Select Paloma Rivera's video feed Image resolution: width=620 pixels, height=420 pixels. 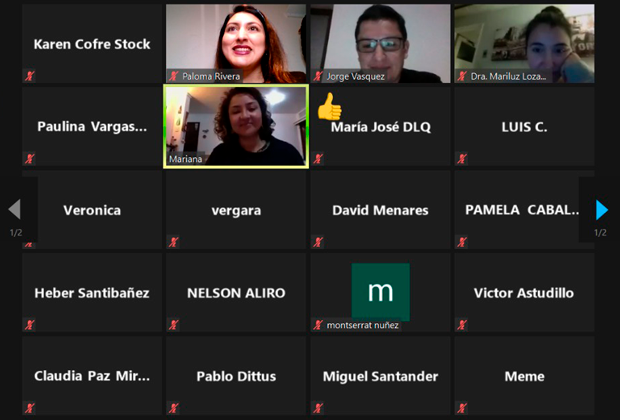coord(236,44)
